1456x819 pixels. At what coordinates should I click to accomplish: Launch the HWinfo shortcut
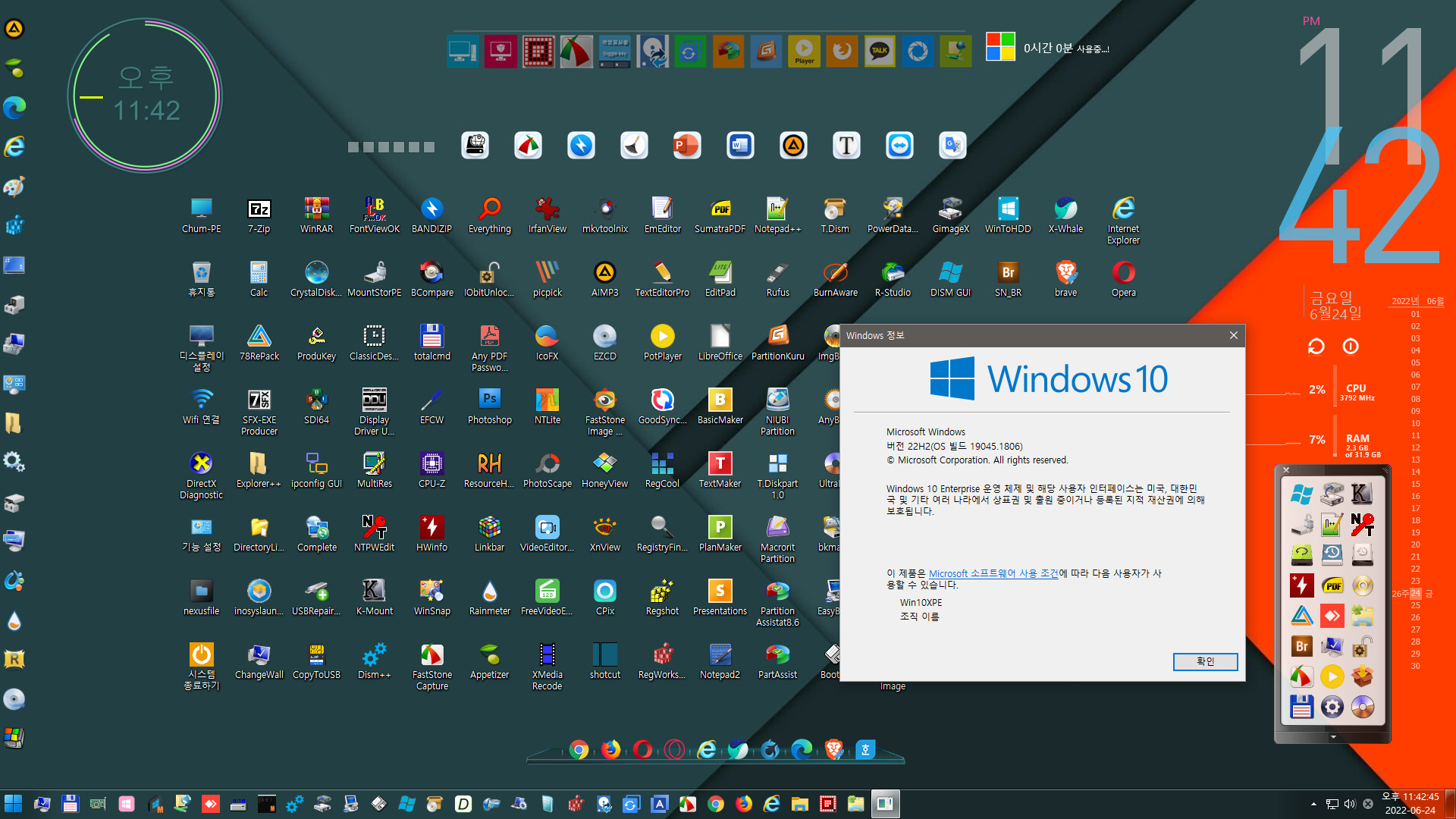tap(431, 534)
